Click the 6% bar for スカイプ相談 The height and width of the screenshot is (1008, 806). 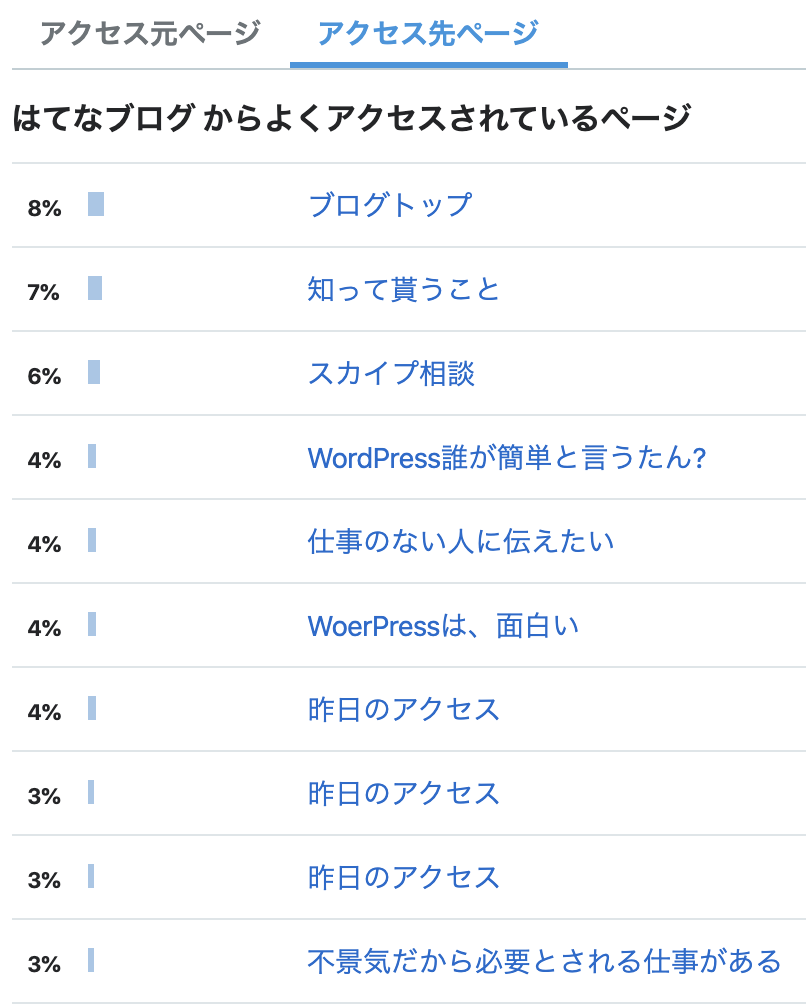pyautogui.click(x=94, y=372)
